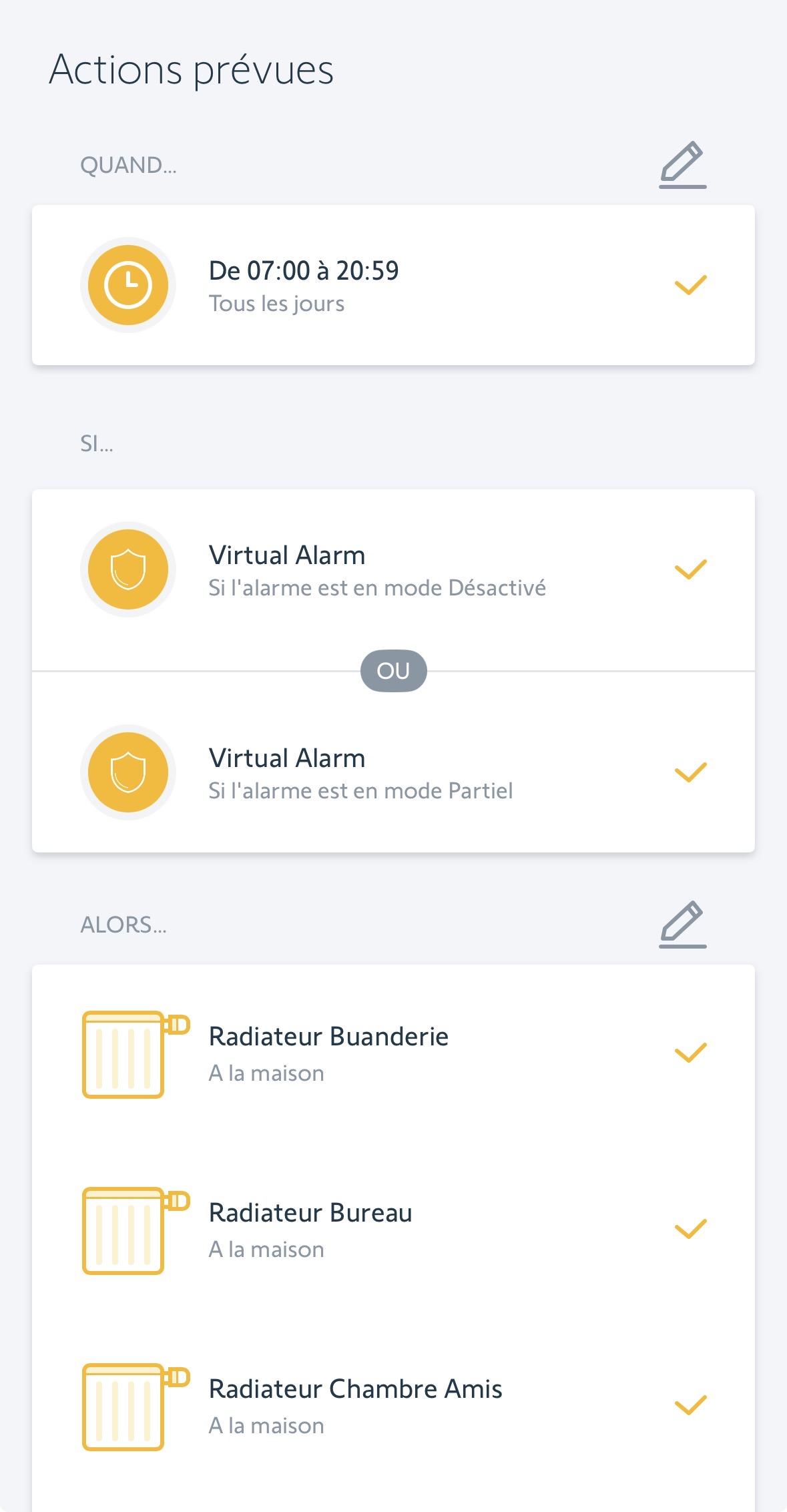This screenshot has width=787, height=1512.
Task: Open the 'De 07:00 à 20:59' time text
Action: coord(304,270)
